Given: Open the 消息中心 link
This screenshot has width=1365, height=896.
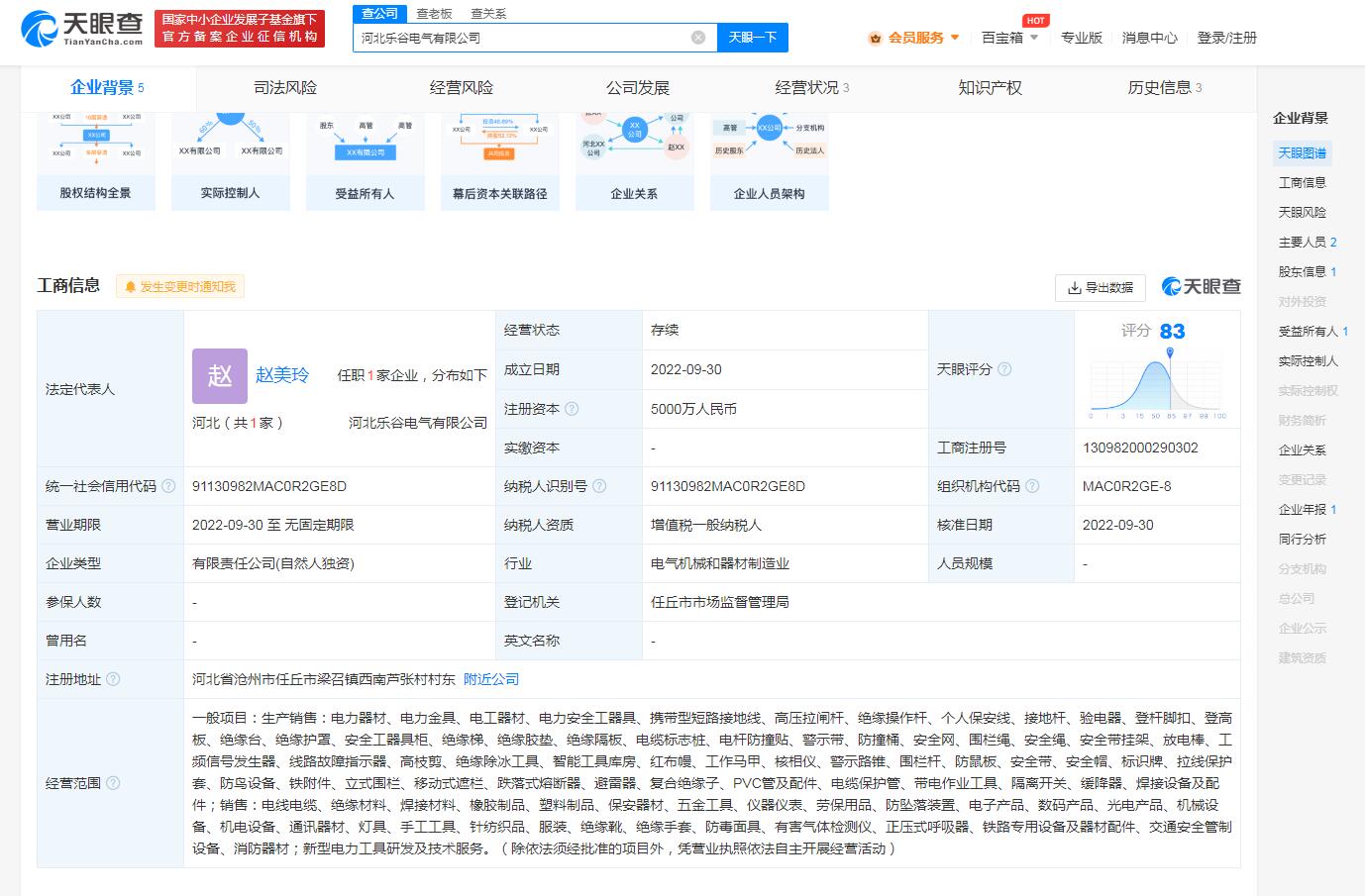Looking at the screenshot, I should click(1150, 38).
